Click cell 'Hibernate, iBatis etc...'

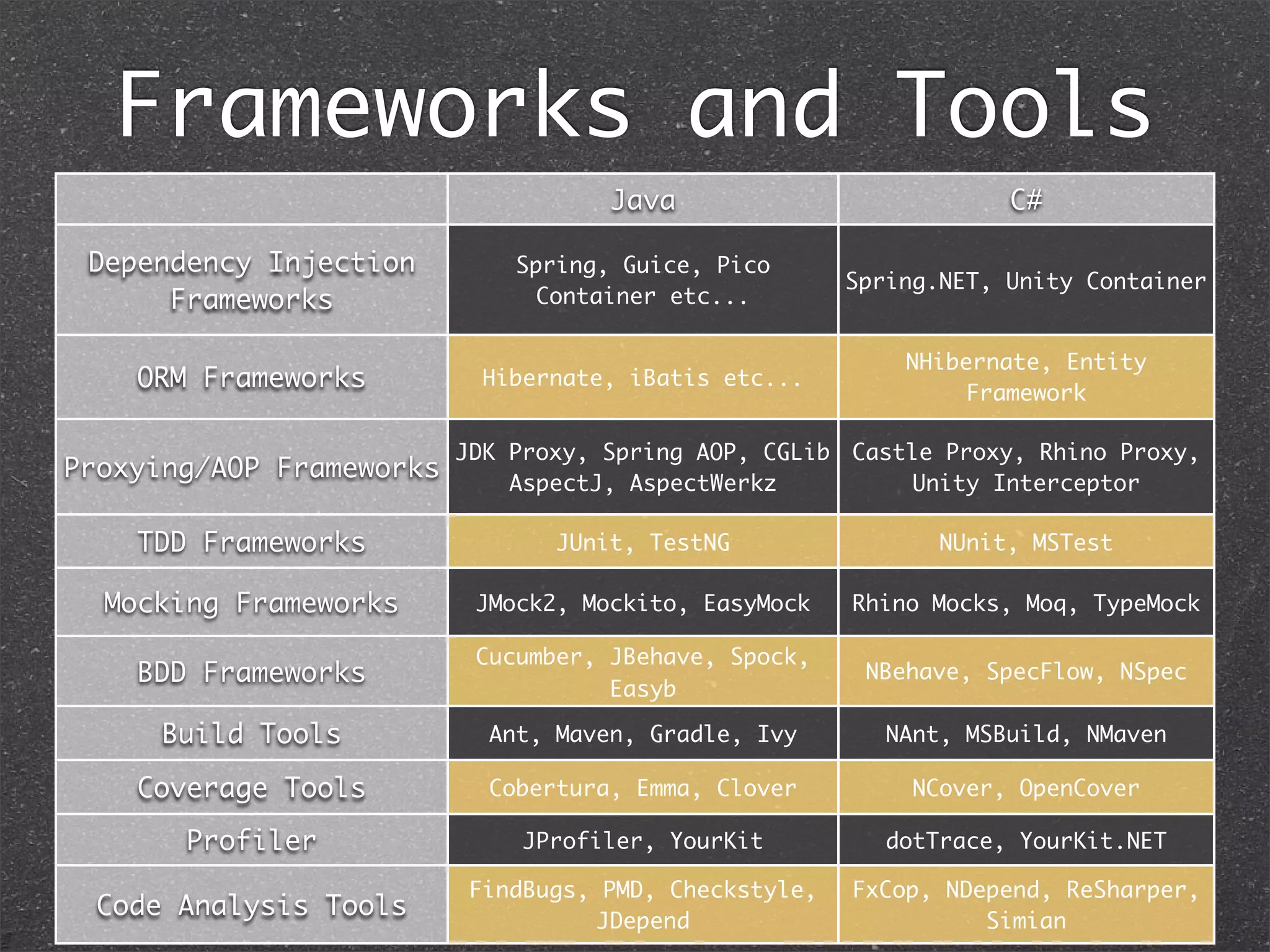tap(643, 377)
